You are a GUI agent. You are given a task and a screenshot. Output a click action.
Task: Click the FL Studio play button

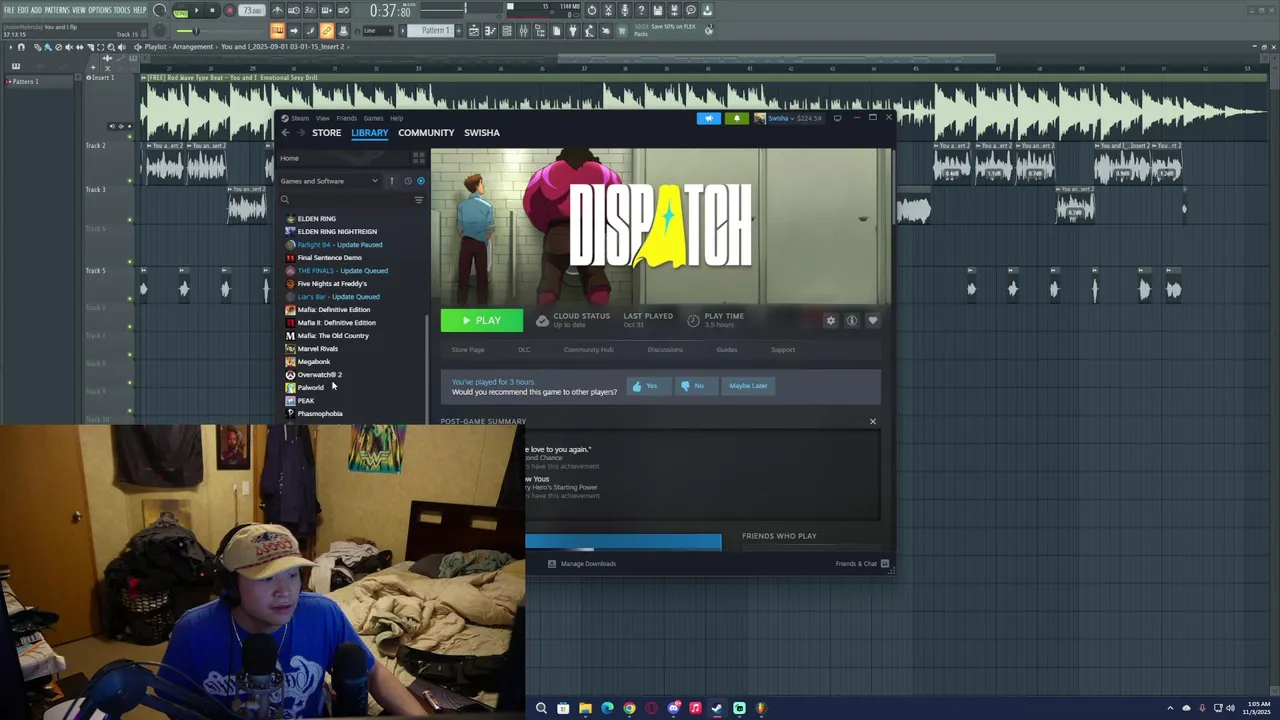(196, 11)
